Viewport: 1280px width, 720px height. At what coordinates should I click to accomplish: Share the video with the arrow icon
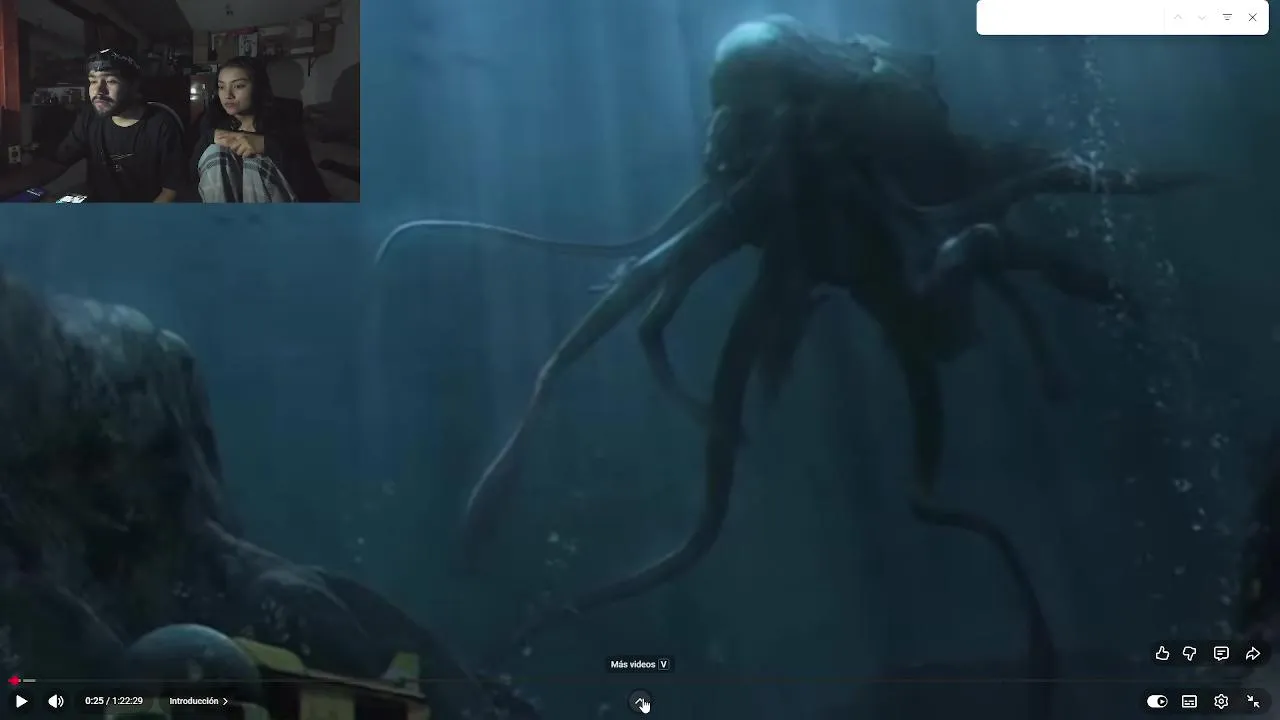click(1253, 653)
